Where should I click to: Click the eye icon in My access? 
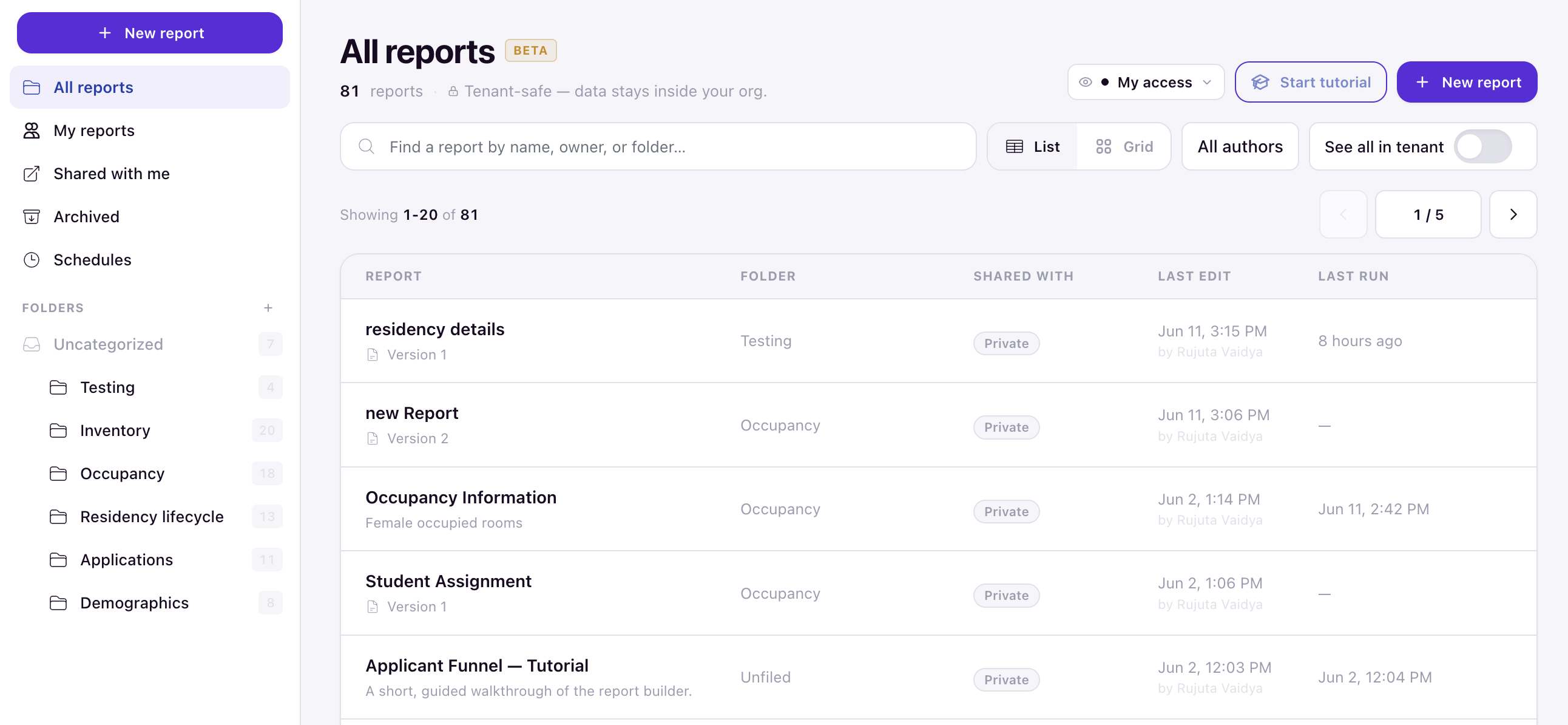click(1086, 81)
